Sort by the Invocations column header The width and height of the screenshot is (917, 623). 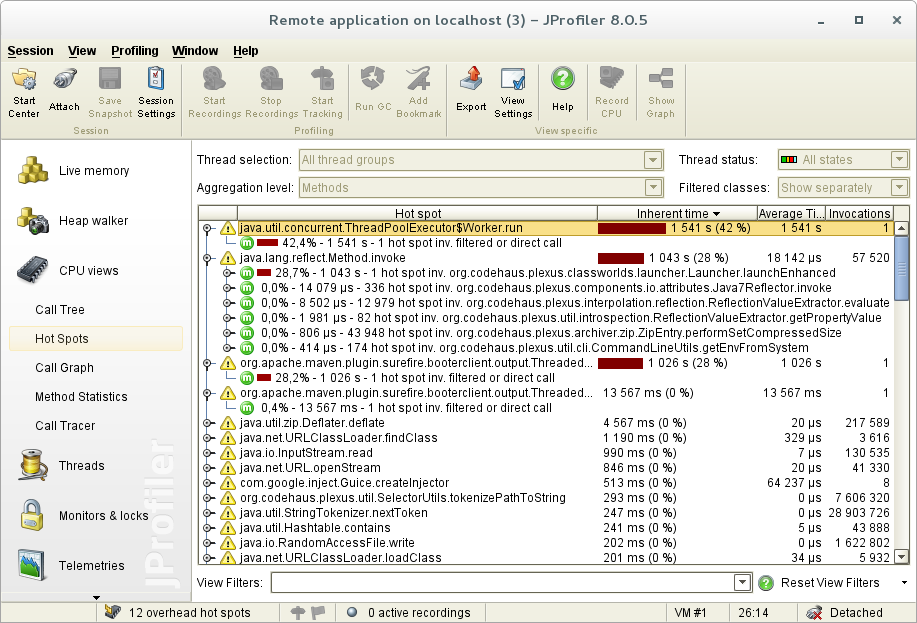[859, 214]
